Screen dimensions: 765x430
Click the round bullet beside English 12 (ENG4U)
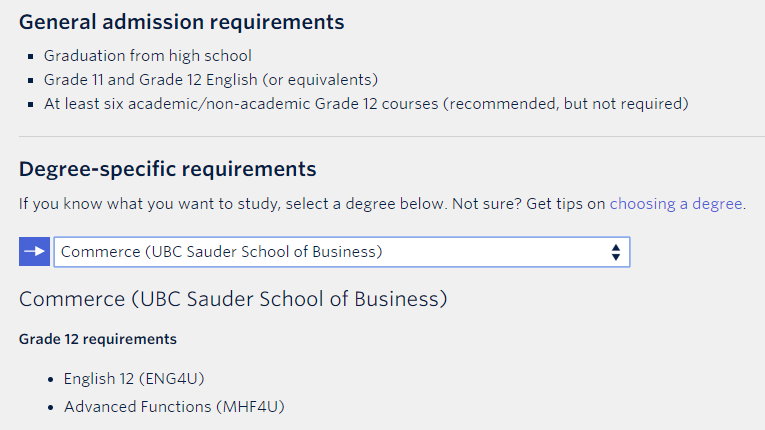pos(51,380)
